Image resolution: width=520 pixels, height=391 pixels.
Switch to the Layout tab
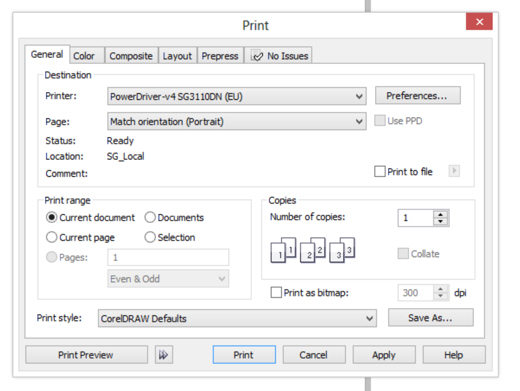(177, 56)
